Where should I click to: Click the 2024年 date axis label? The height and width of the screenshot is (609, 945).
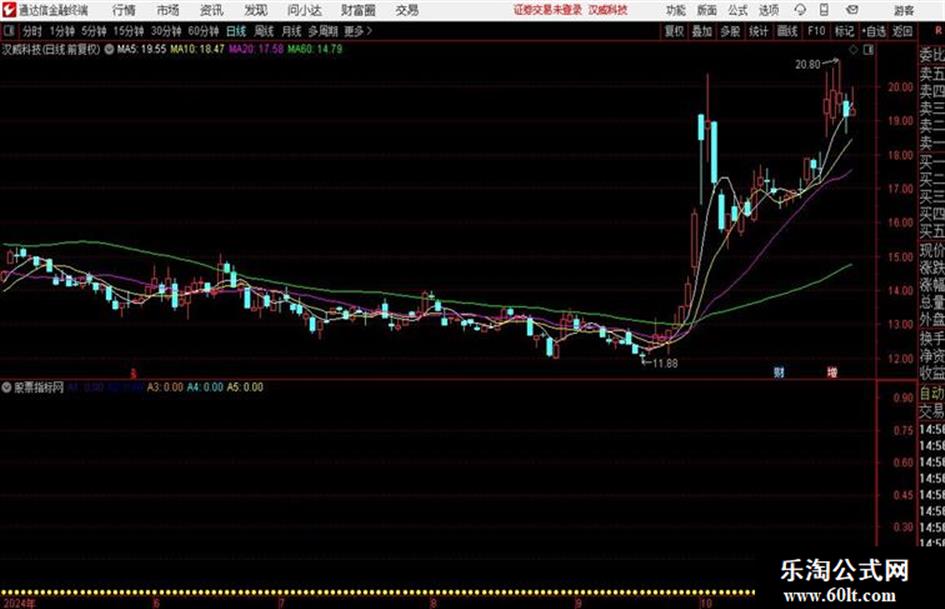19,603
